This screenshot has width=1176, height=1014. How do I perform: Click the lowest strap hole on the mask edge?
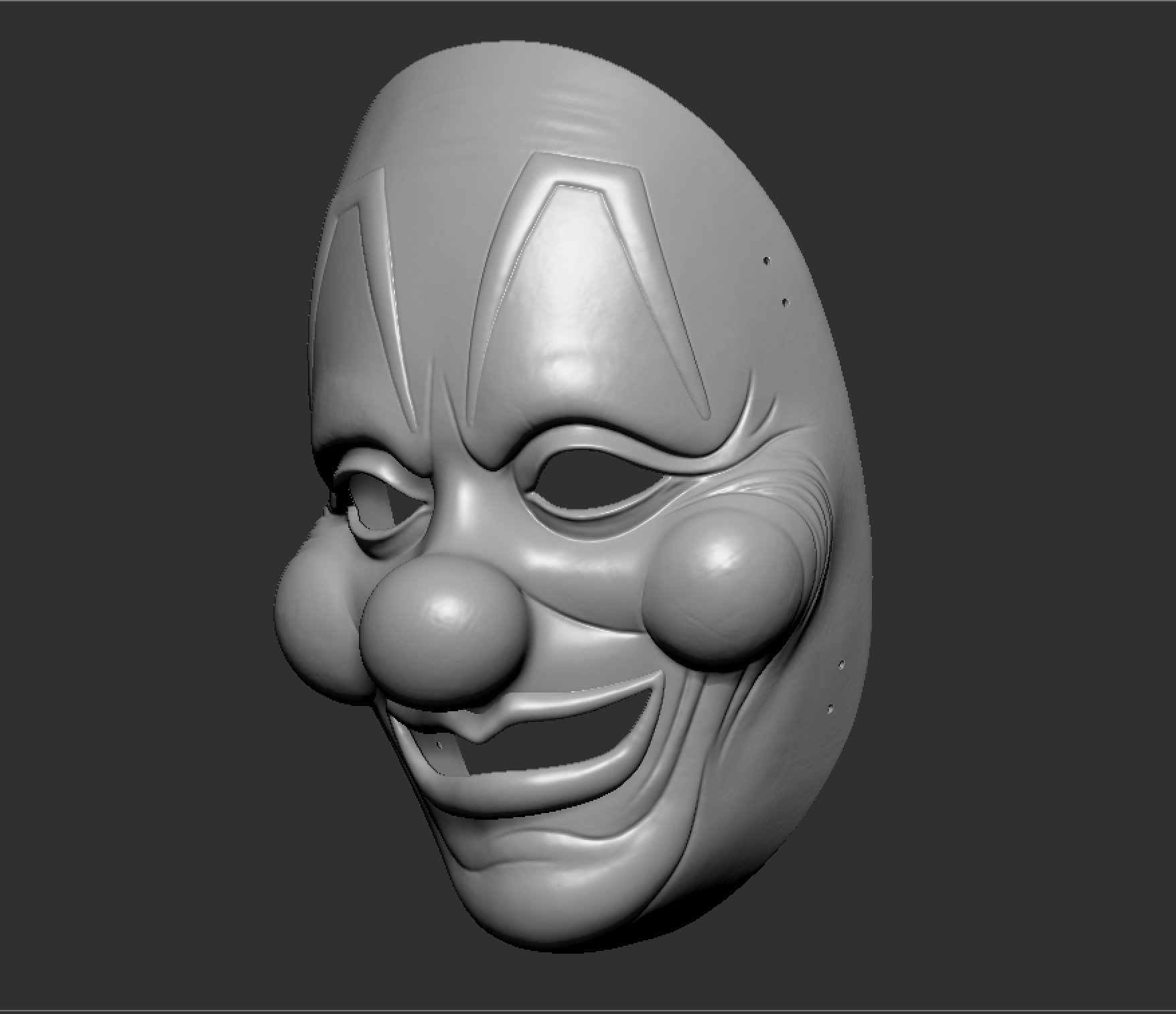click(831, 709)
